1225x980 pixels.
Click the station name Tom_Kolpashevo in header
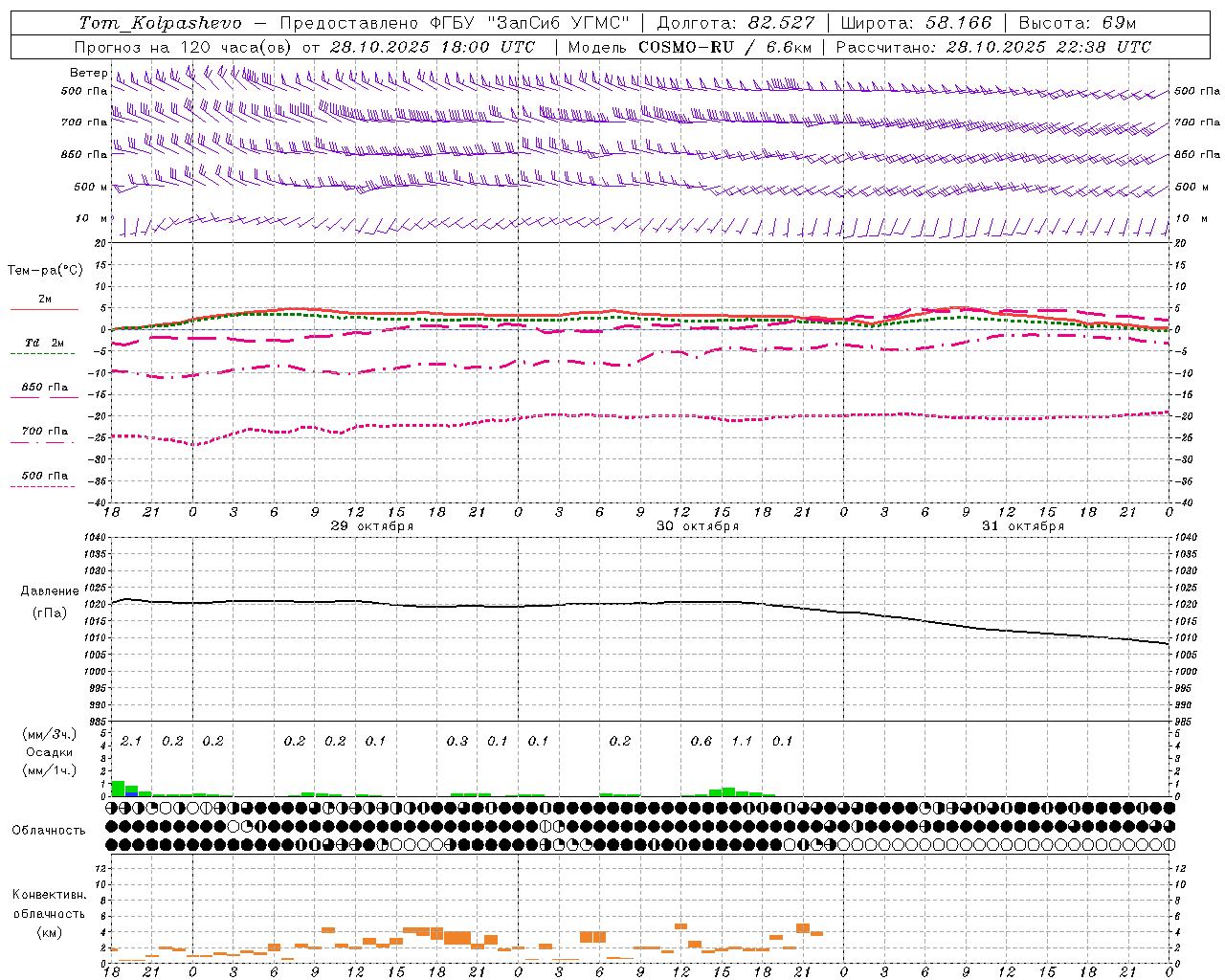(x=160, y=23)
